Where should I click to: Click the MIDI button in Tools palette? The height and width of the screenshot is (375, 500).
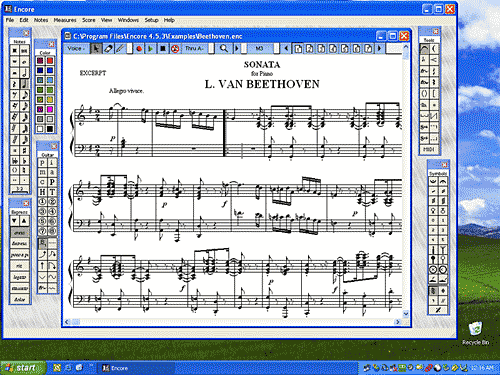[x=429, y=149]
